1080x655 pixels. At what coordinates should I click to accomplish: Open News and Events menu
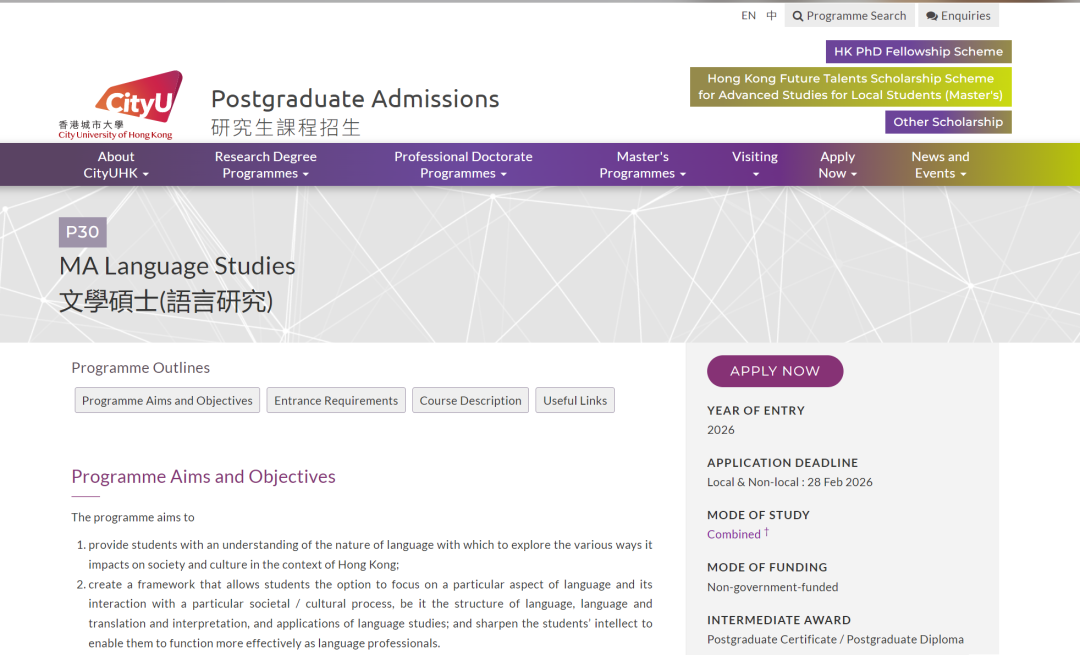pos(940,165)
